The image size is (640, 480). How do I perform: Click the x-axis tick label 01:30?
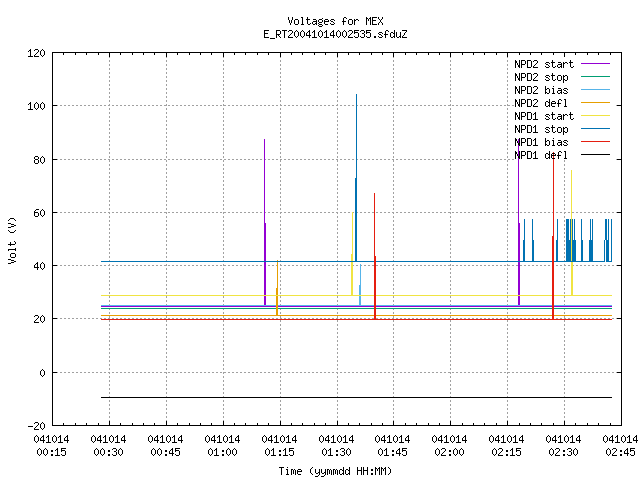(336, 452)
